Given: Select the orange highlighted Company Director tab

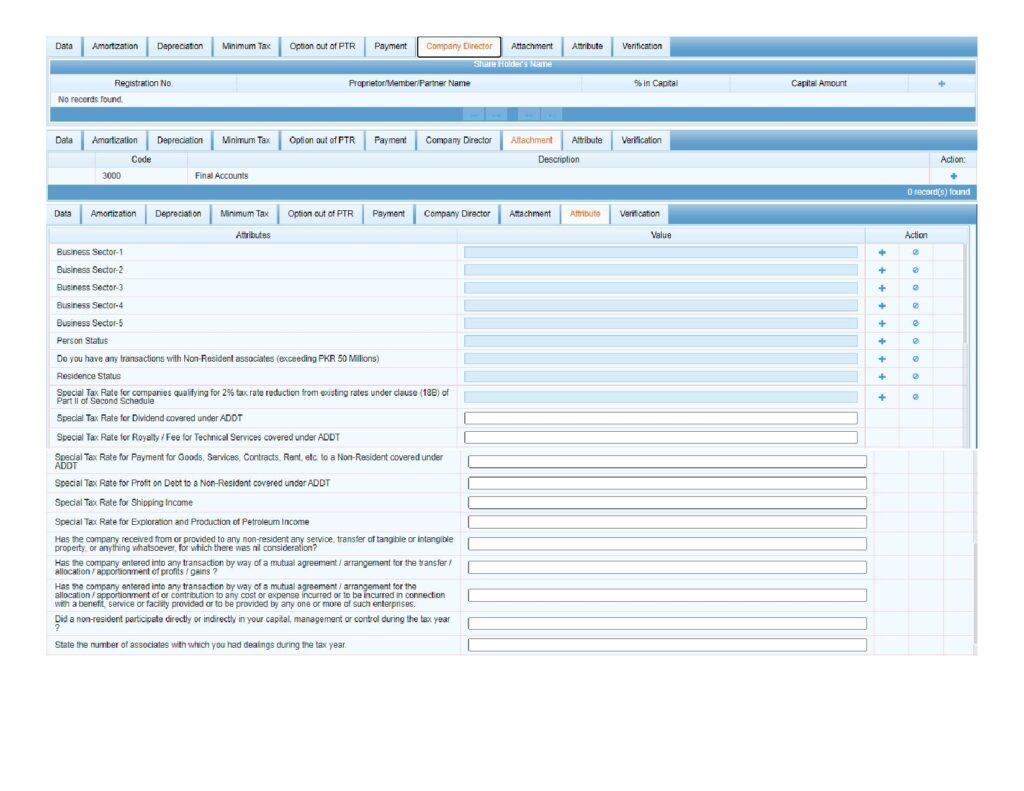Looking at the screenshot, I should [458, 46].
